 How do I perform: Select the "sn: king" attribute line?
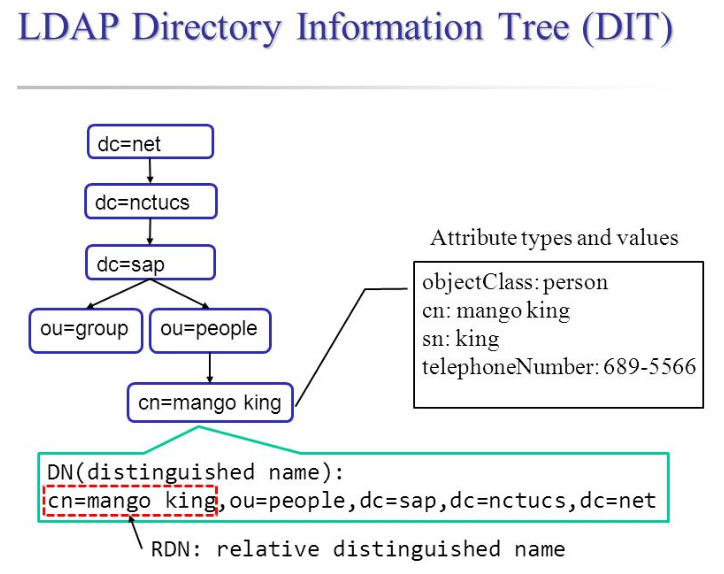point(461,339)
